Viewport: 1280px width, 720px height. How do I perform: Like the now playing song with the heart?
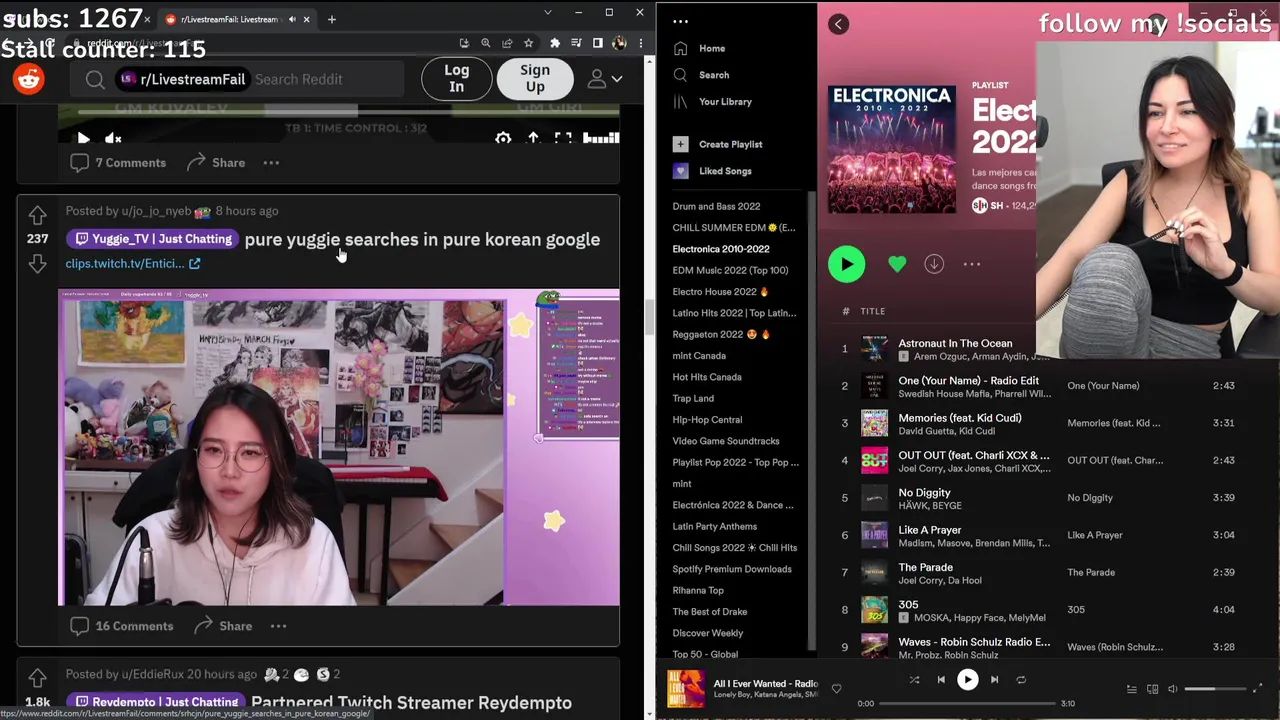(836, 688)
